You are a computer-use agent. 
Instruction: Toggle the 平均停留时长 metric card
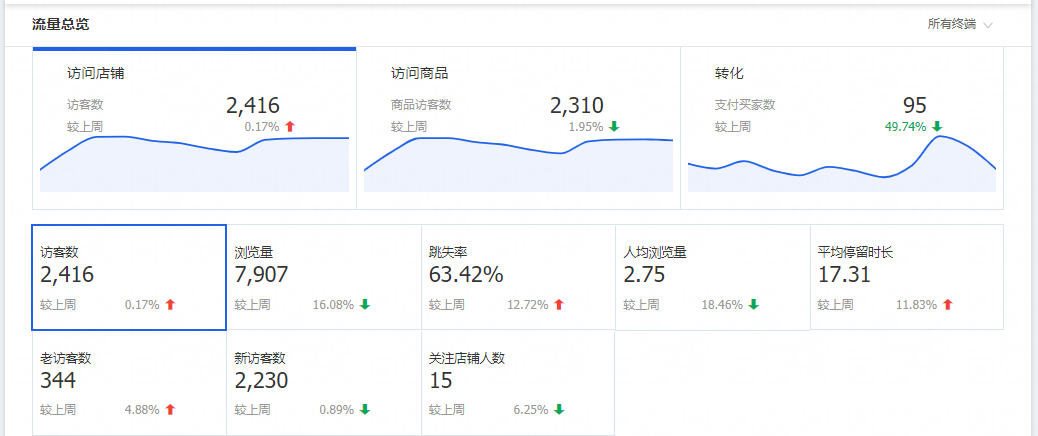pos(906,277)
